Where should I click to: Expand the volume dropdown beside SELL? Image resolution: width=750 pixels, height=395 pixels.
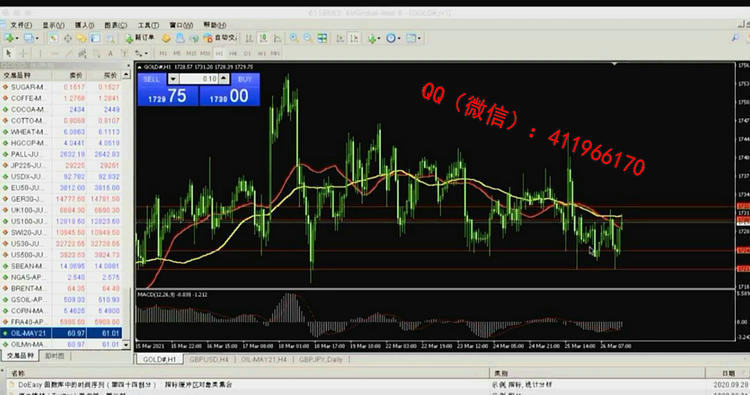[x=174, y=79]
